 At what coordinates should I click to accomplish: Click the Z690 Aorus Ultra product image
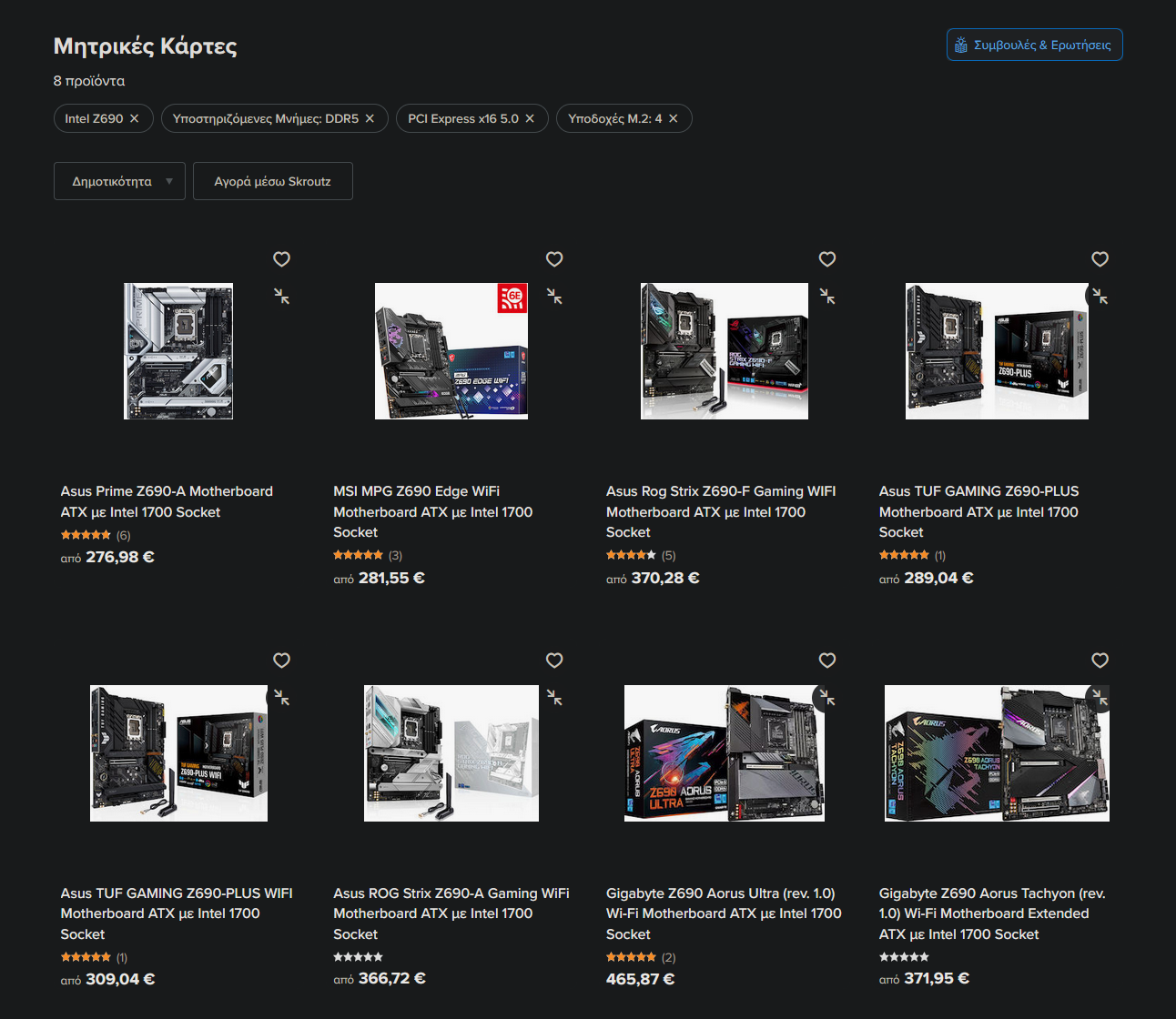point(725,753)
